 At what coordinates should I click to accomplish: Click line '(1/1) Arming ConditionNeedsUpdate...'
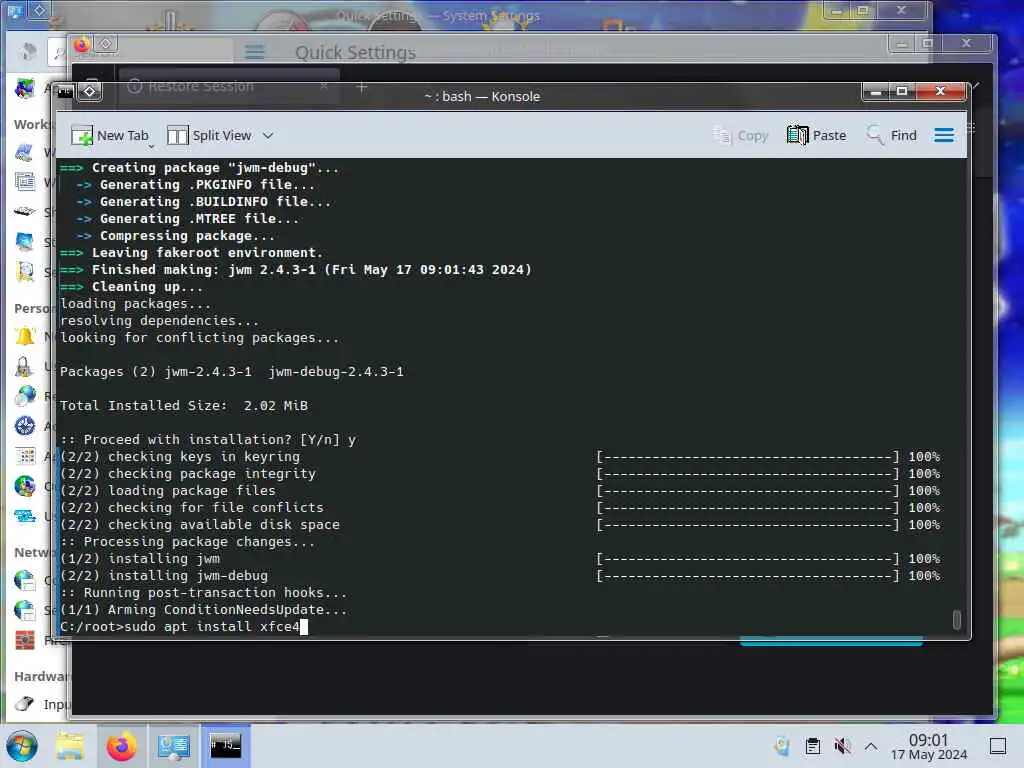(204, 609)
